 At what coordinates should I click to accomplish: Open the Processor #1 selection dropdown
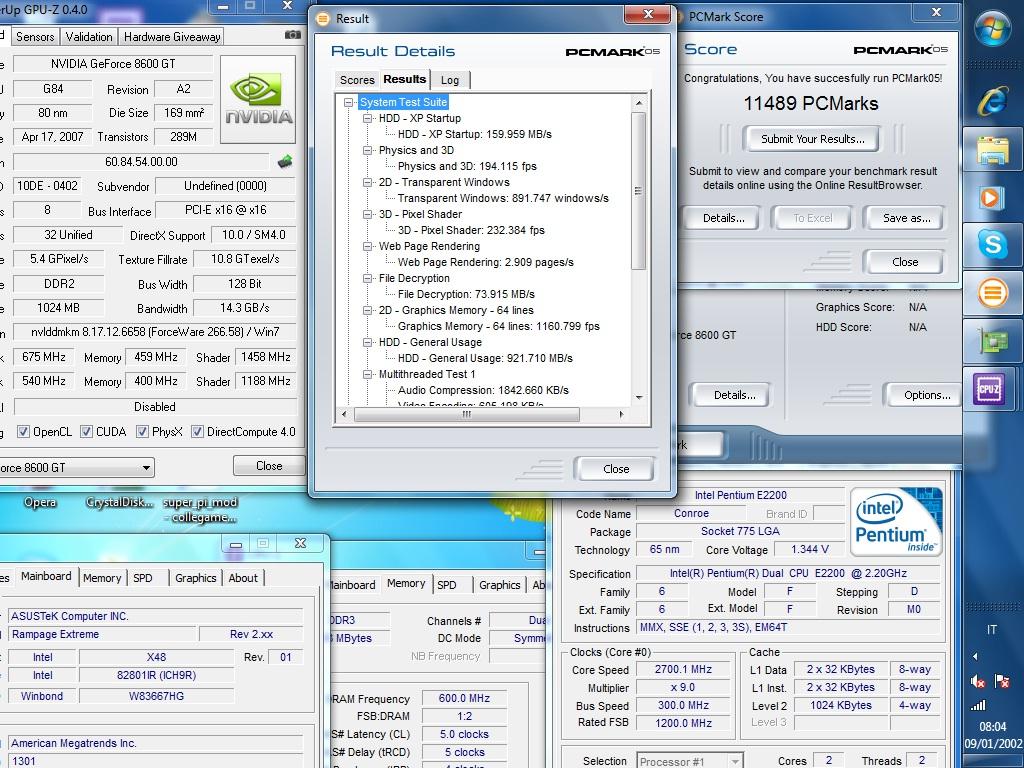point(735,761)
